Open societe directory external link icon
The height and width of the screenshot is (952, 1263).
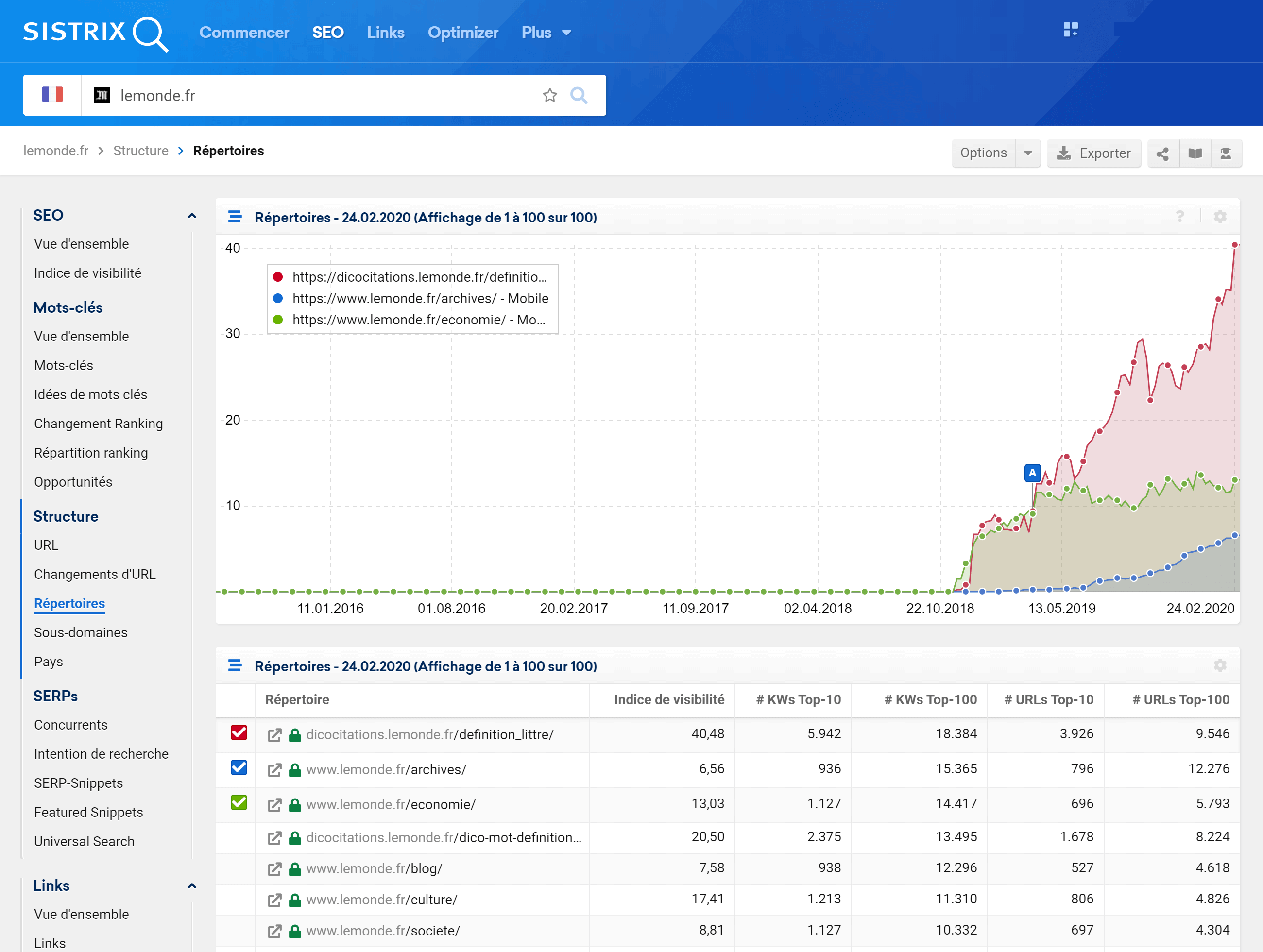[x=274, y=932]
